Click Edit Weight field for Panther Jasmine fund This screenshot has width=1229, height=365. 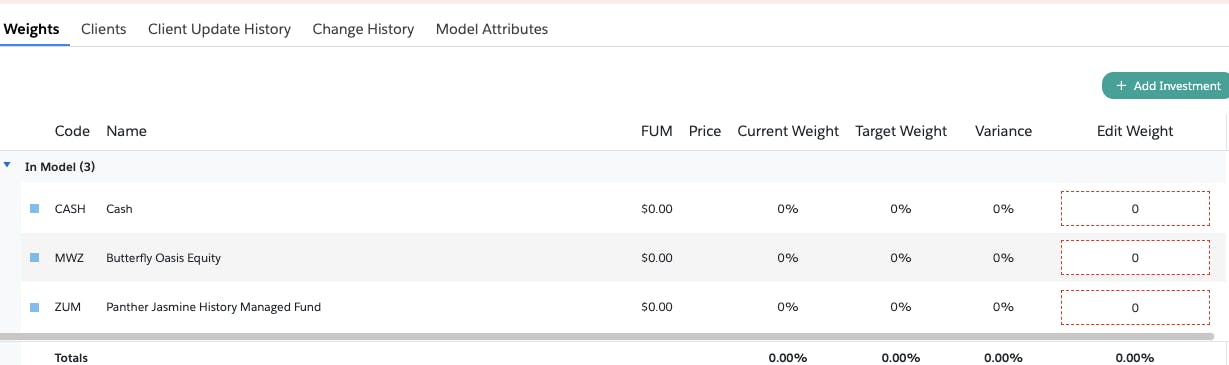[1135, 307]
